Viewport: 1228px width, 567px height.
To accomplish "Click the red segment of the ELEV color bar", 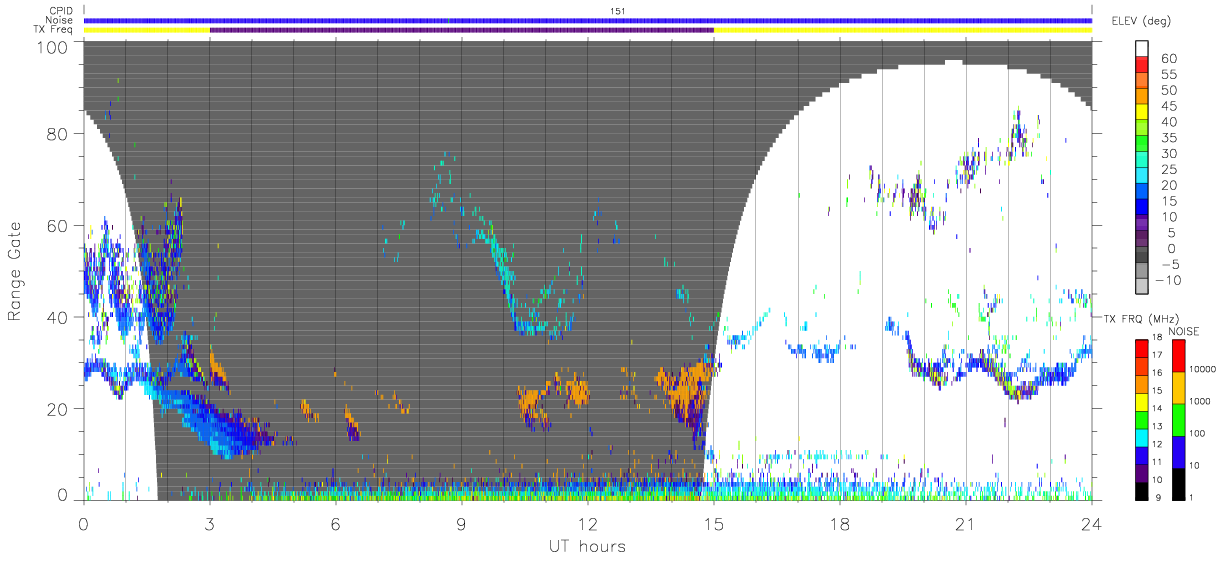I will pos(1142,65).
